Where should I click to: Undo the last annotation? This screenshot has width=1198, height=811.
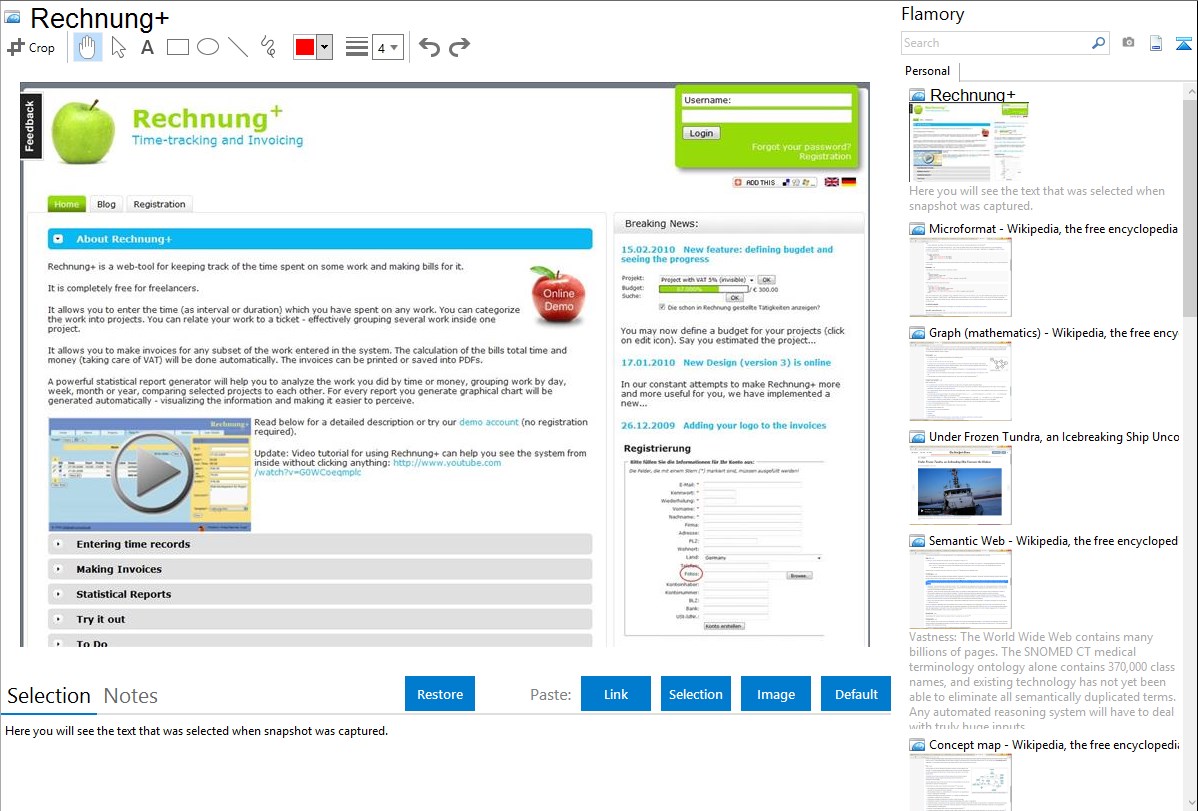(429, 47)
